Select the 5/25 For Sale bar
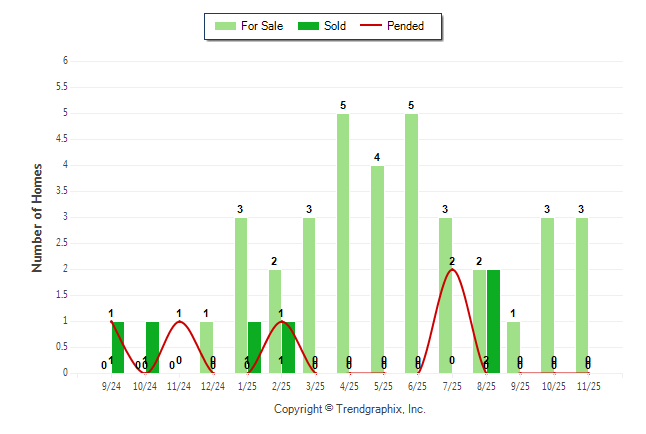The height and width of the screenshot is (434, 646). 377,269
